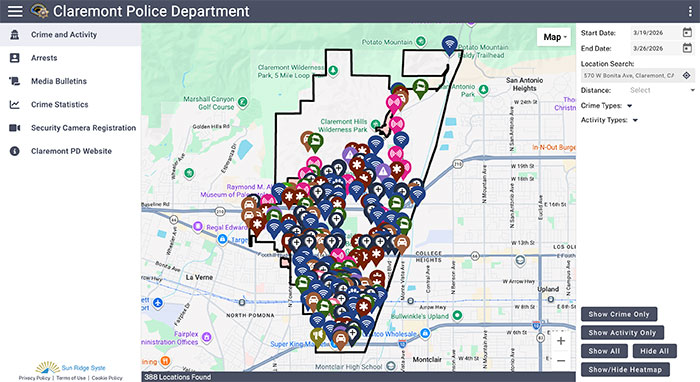Open Security Camera Registration
The height and width of the screenshot is (382, 700).
[x=71, y=128]
